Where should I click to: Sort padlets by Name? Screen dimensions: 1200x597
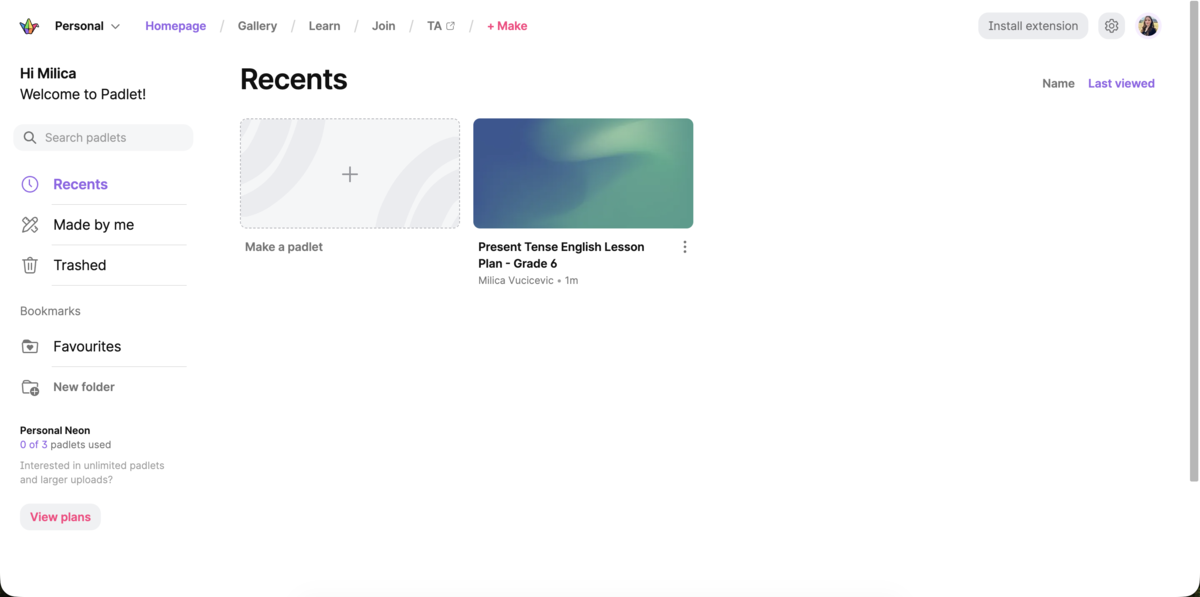coord(1058,83)
